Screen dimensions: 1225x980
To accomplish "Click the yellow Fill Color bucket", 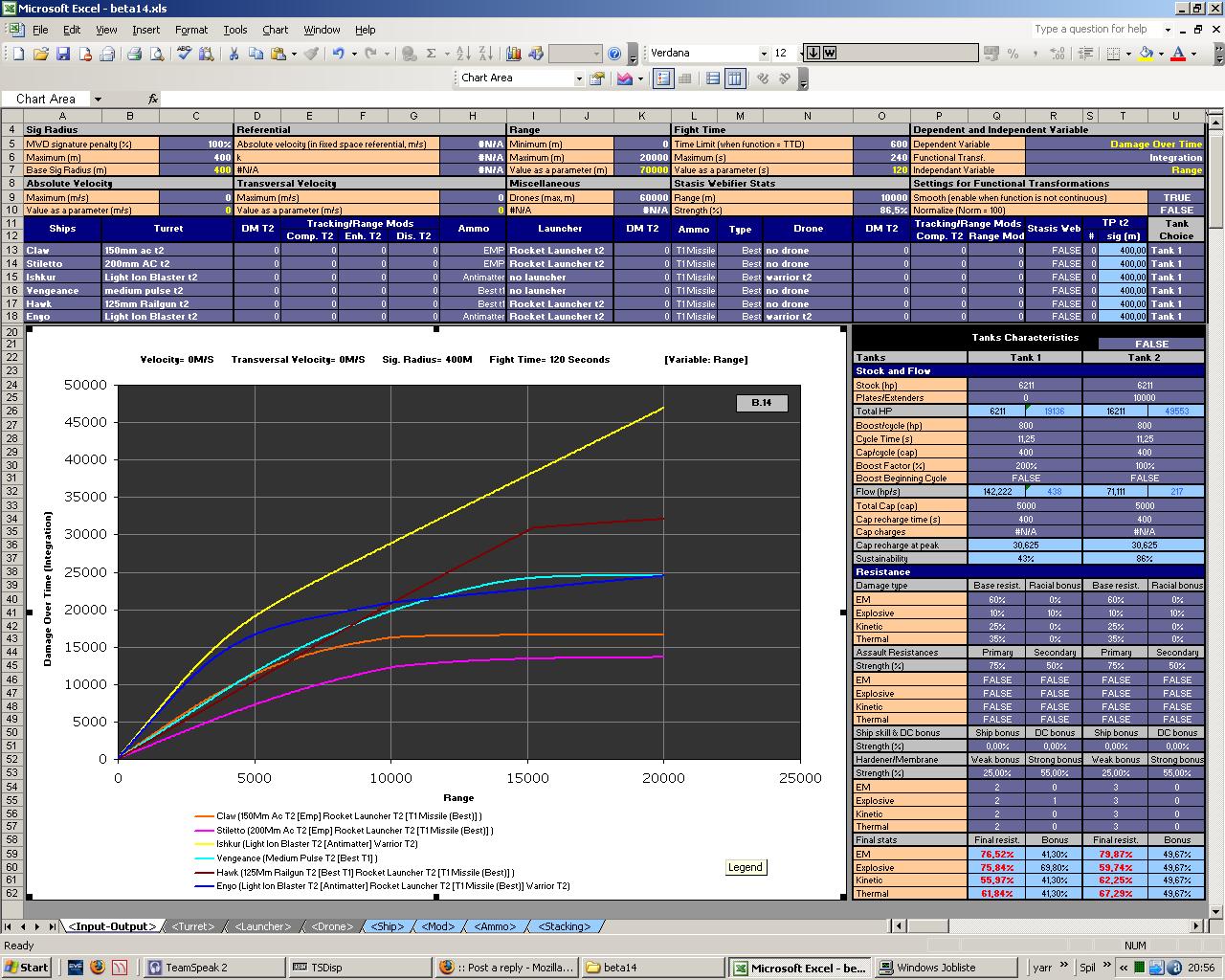I will tap(1146, 54).
